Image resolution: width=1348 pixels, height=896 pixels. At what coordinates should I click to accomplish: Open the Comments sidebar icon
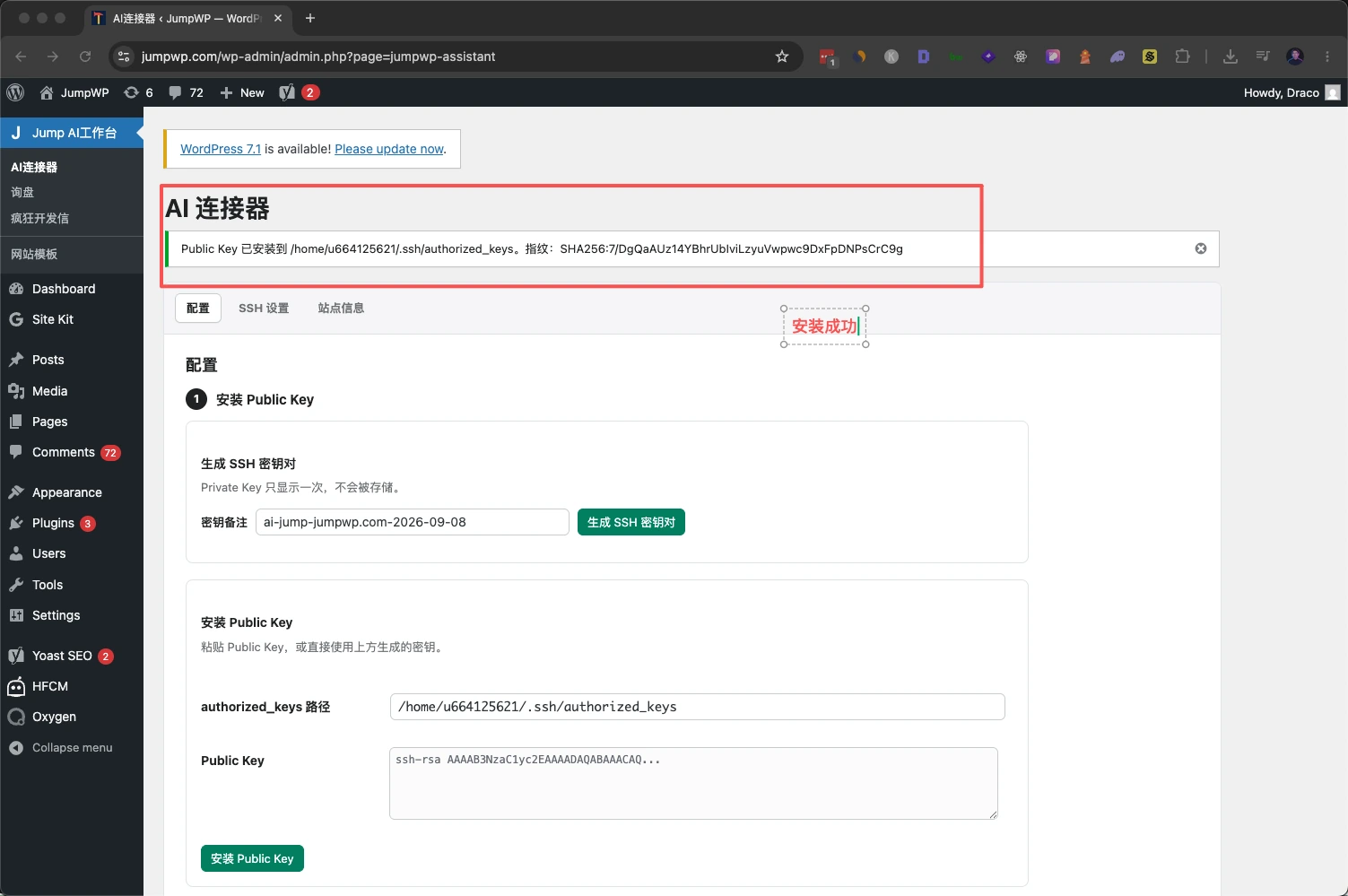pos(16,452)
